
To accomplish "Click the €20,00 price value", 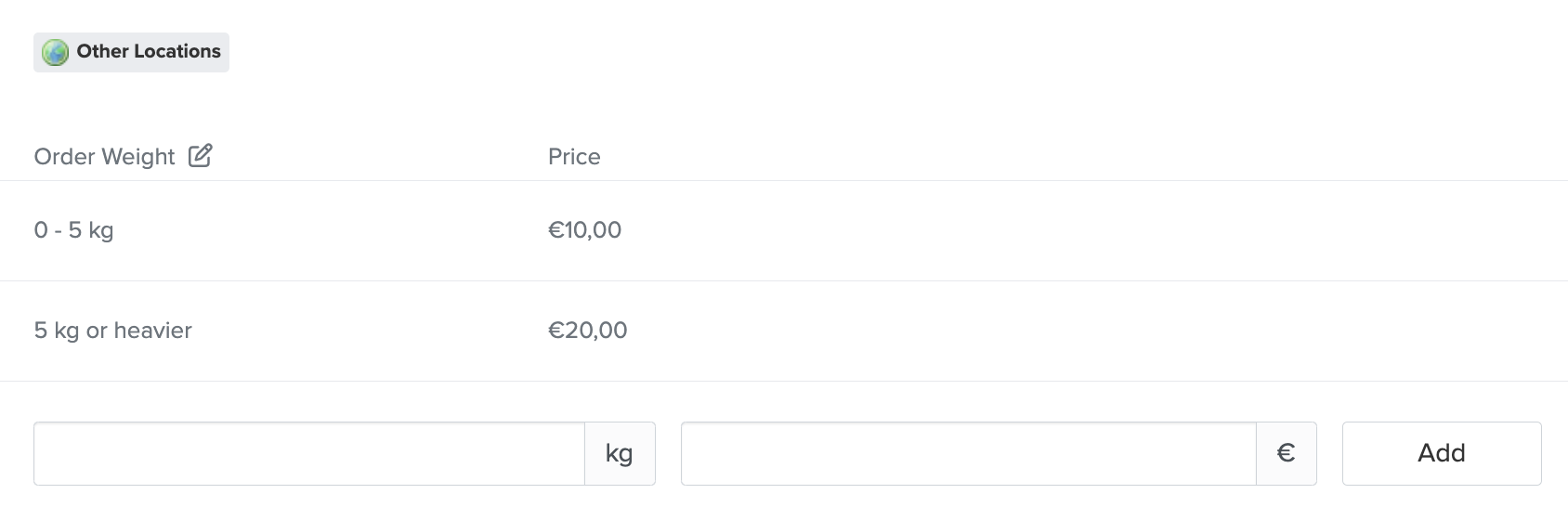I will point(587,331).
